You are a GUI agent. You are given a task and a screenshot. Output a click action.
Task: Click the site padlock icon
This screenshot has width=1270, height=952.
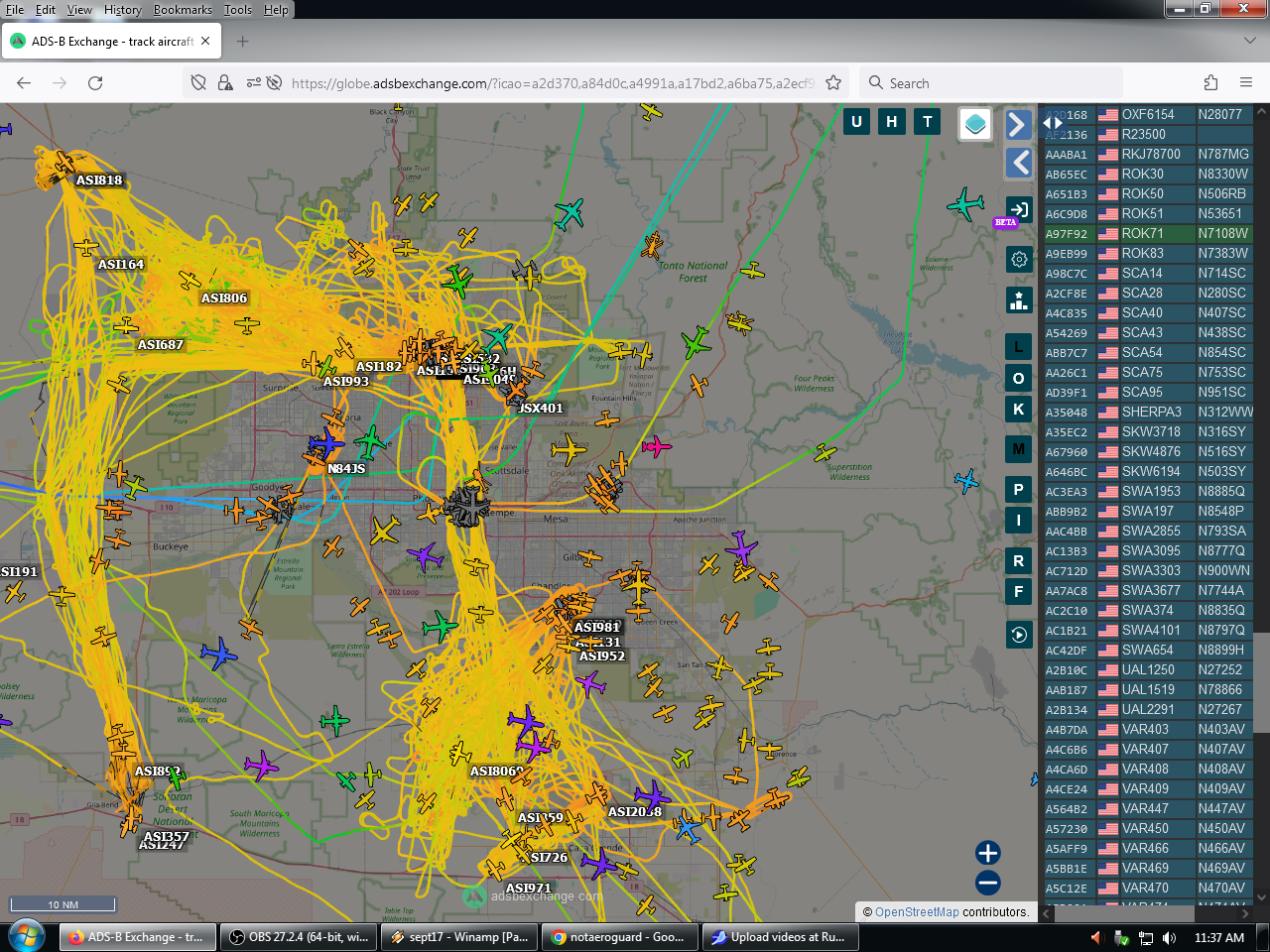click(x=225, y=83)
